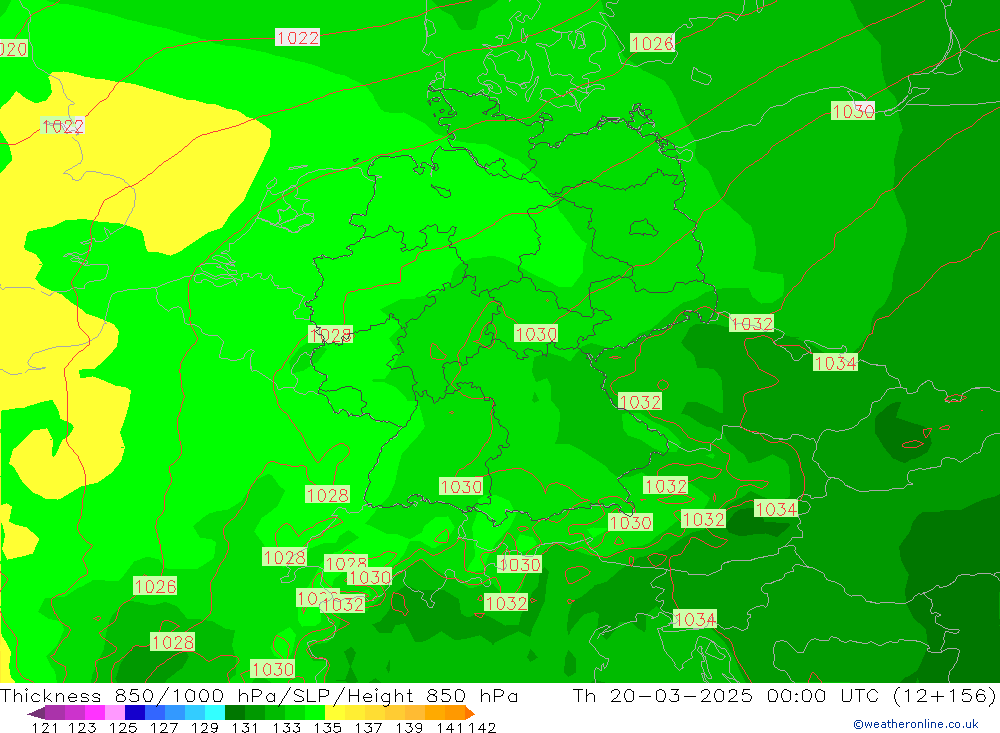
Task: Click the 'Th 20-03-2025 00:00 UTC (12+156)' timestamp
Action: 784,695
